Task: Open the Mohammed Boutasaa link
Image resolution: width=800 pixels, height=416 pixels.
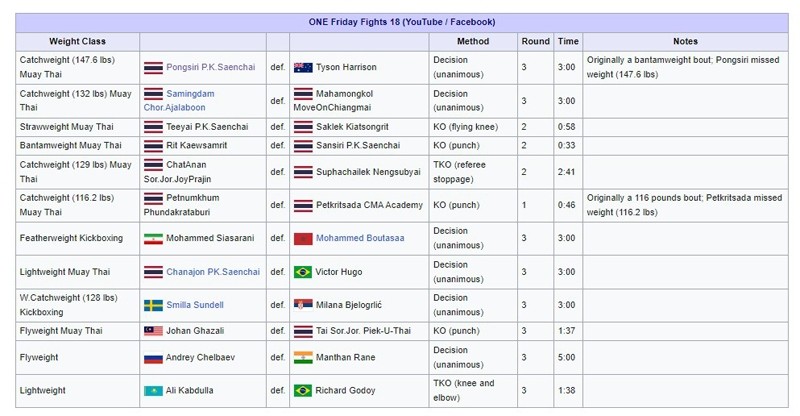Action: click(x=360, y=238)
